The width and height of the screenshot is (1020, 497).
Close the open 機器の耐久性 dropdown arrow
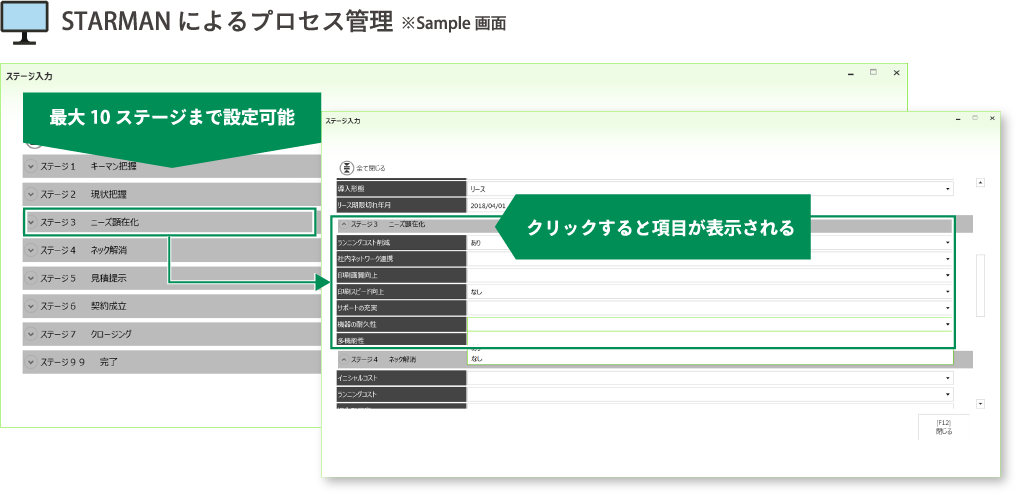point(948,324)
